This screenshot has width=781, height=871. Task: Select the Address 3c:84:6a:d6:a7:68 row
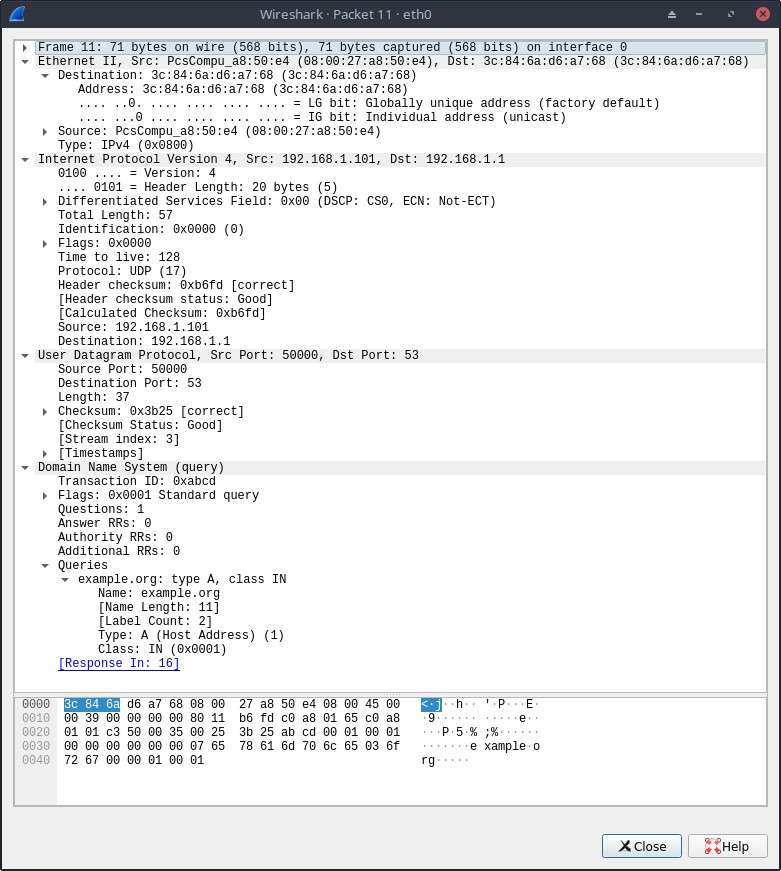click(x=242, y=89)
